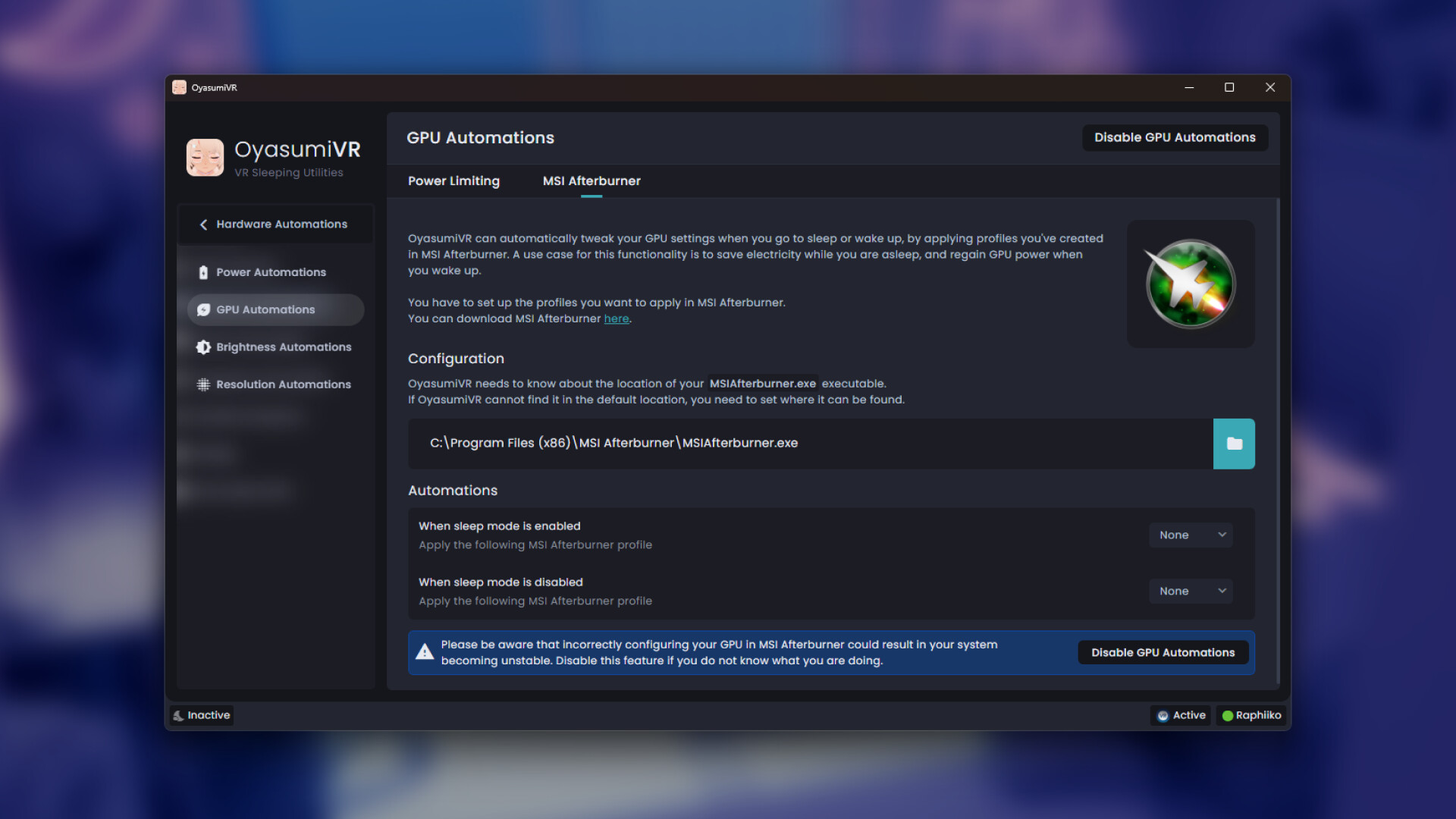Open the folder browser for the executable path
The height and width of the screenshot is (819, 1456).
pos(1234,444)
